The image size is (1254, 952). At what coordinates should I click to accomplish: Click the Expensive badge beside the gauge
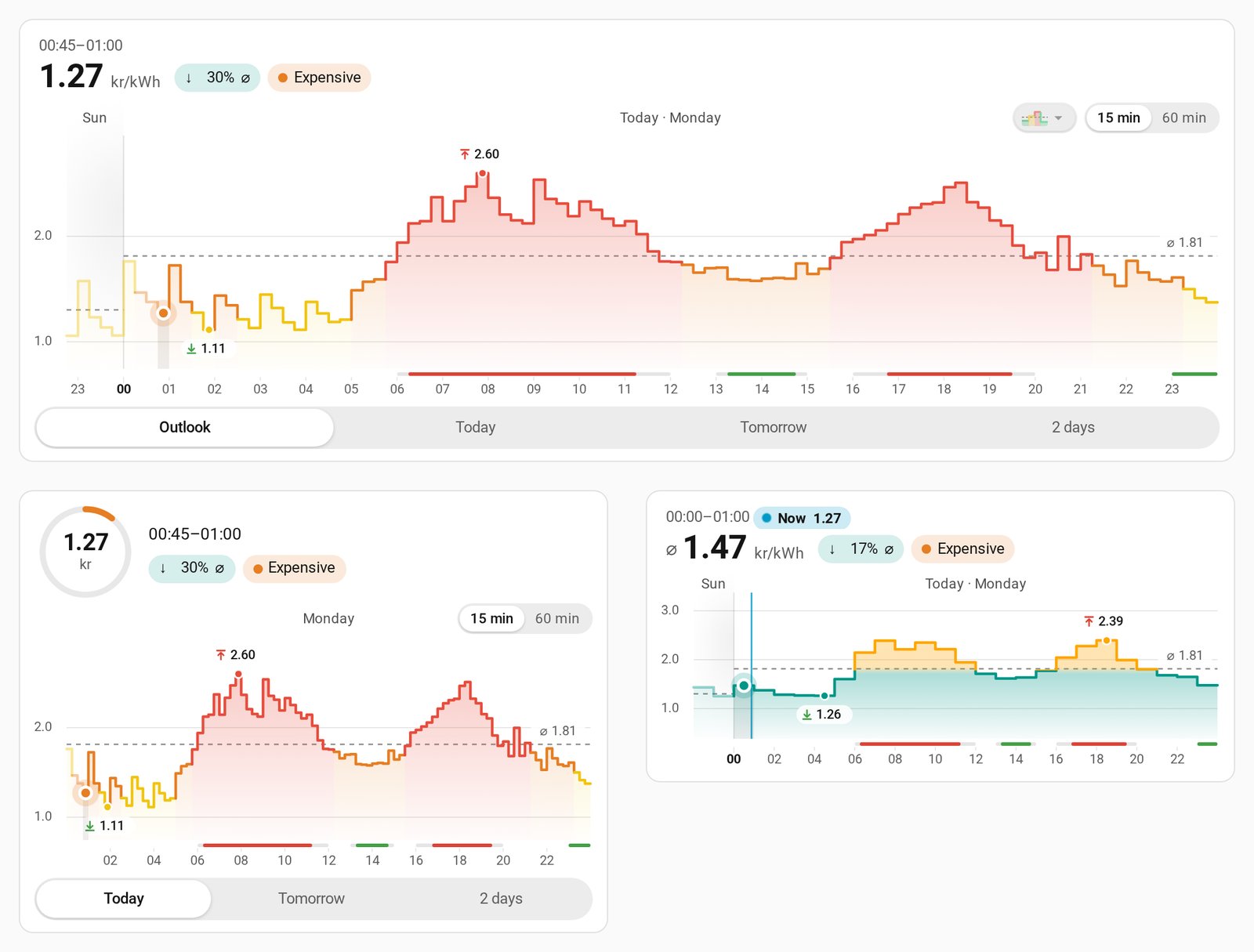[x=294, y=568]
